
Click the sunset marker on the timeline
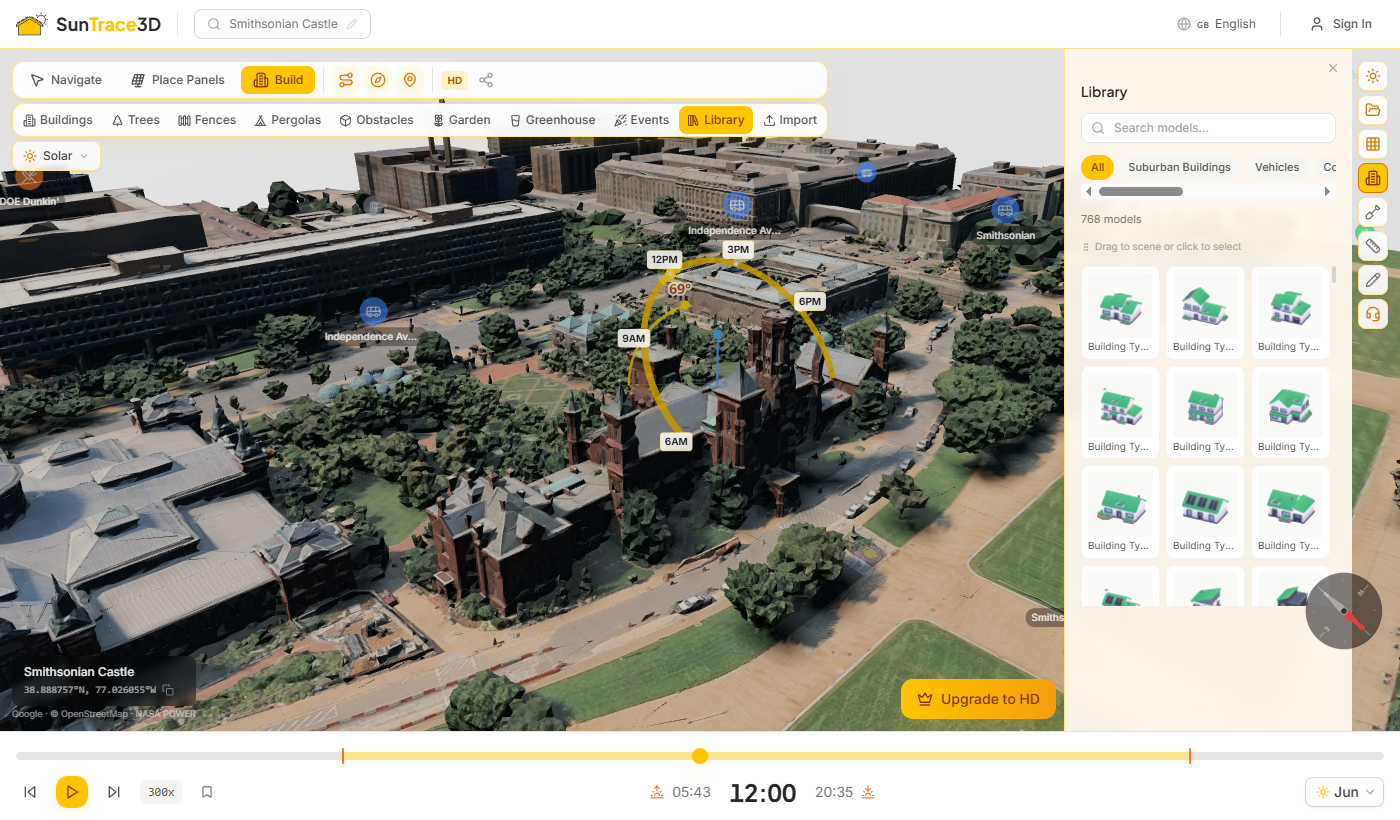click(1190, 756)
